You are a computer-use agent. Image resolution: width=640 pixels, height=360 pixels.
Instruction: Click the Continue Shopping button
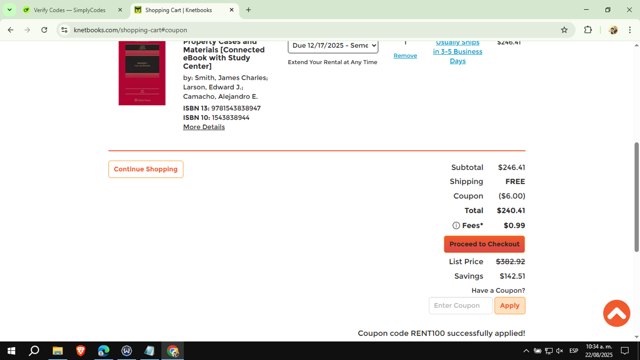146,169
